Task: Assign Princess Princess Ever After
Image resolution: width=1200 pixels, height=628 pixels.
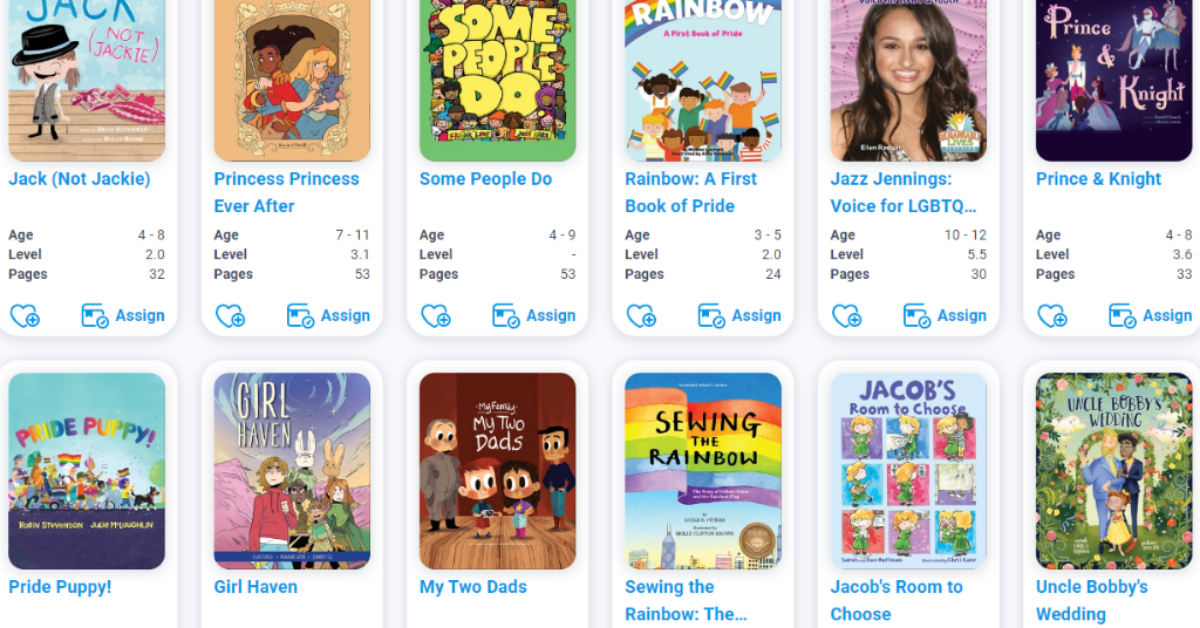Action: [329, 316]
